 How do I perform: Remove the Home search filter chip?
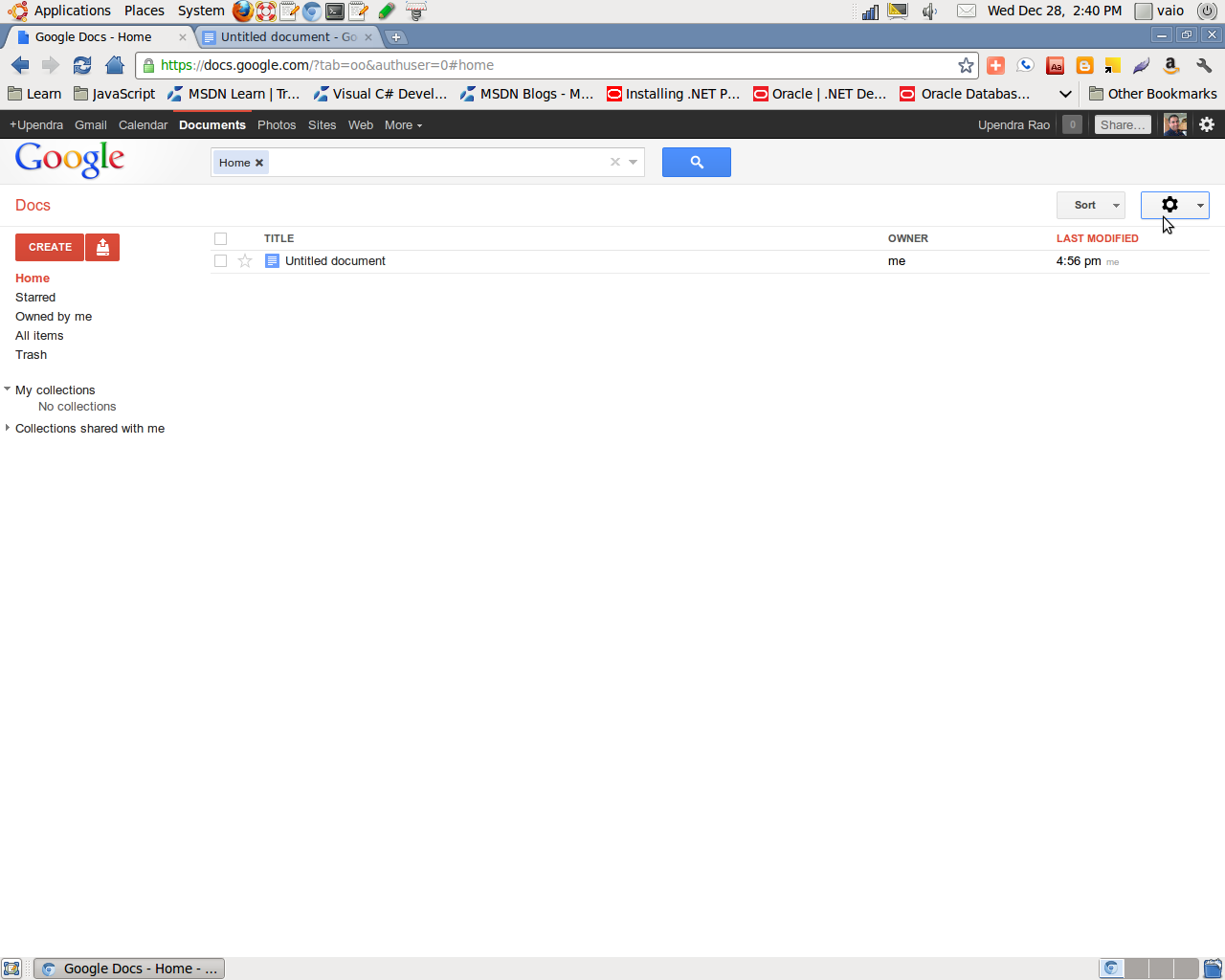(x=259, y=163)
